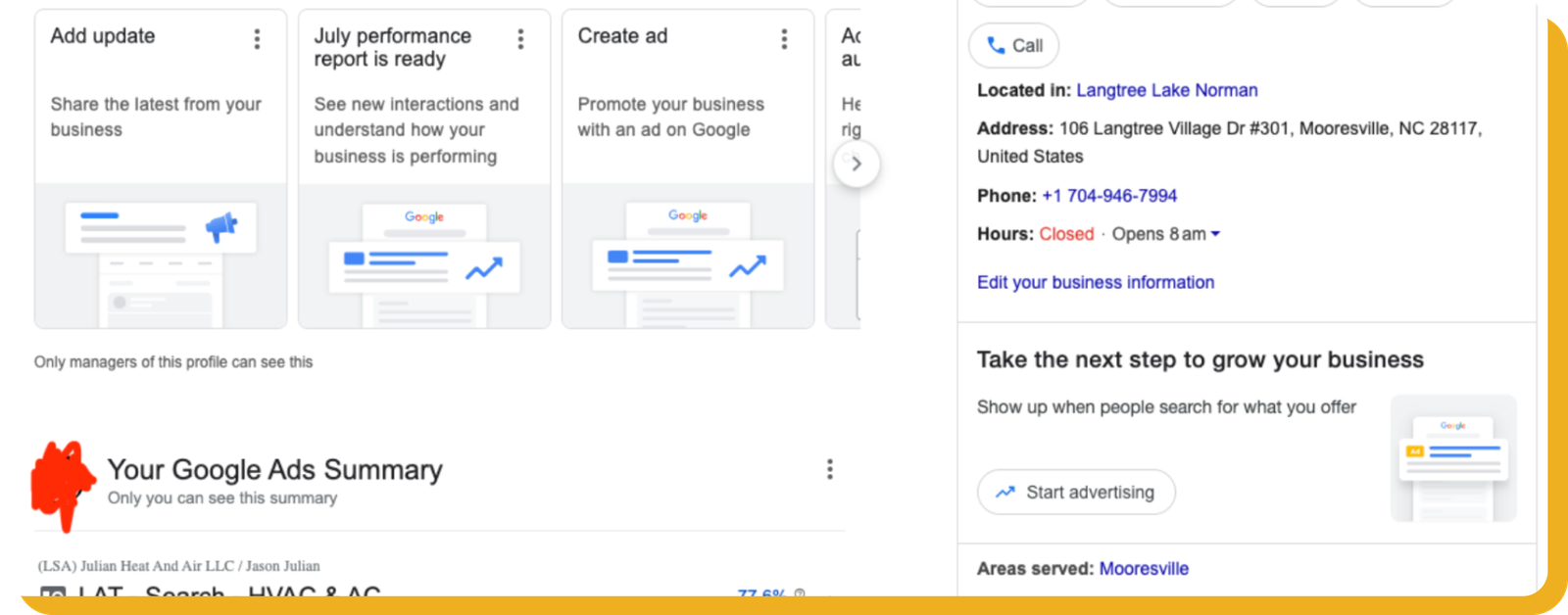Click the trending arrow icon in Start advertising
This screenshot has width=1568, height=615.
[1005, 493]
